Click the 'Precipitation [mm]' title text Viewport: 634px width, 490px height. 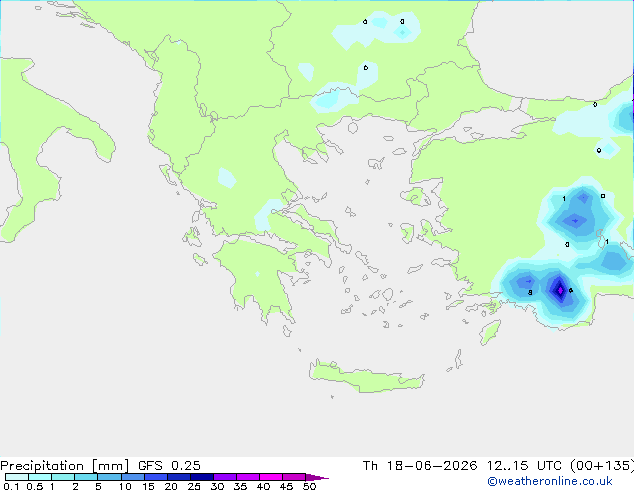[65, 466]
